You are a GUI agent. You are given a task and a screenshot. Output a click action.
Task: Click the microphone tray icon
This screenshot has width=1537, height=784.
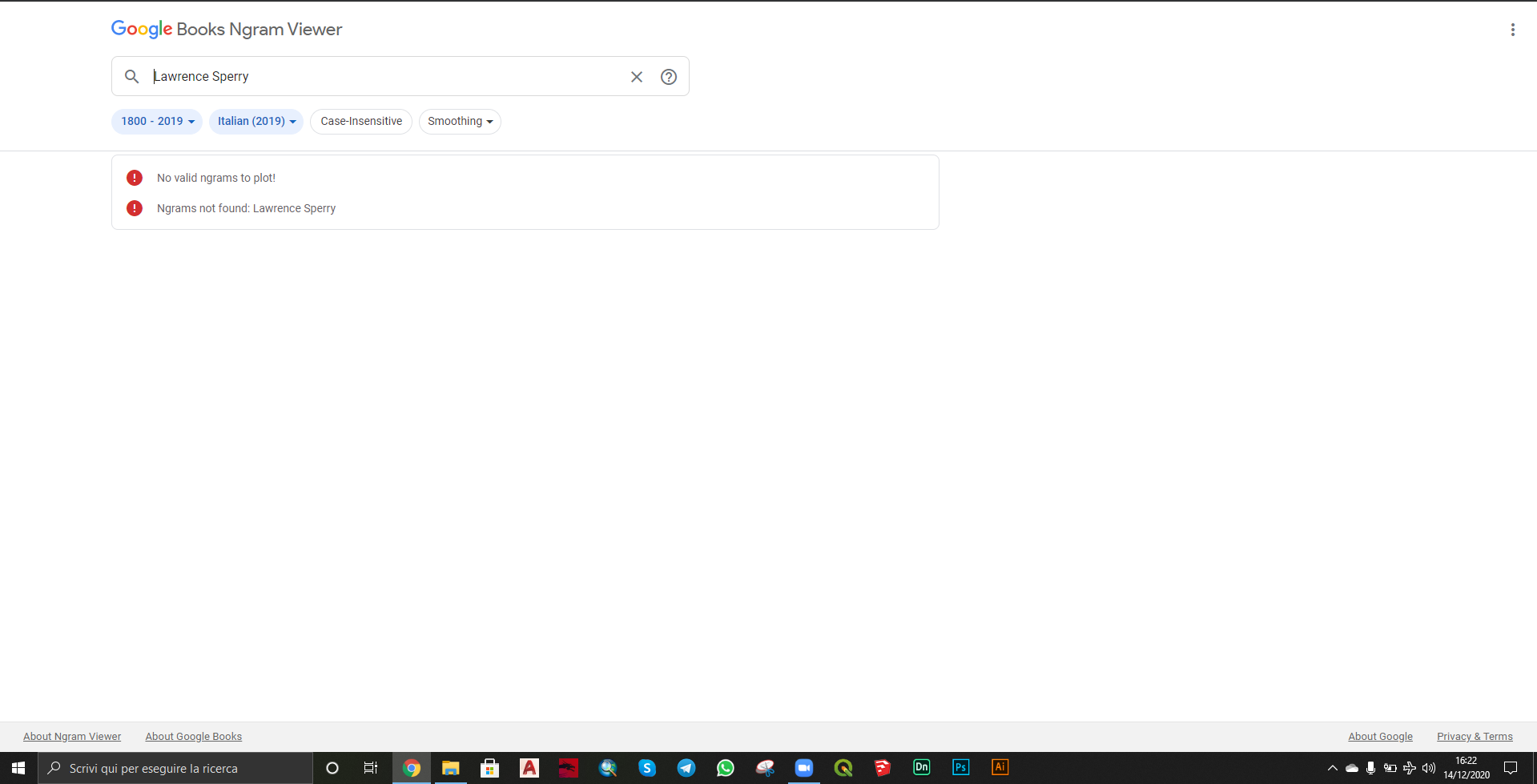[1371, 768]
